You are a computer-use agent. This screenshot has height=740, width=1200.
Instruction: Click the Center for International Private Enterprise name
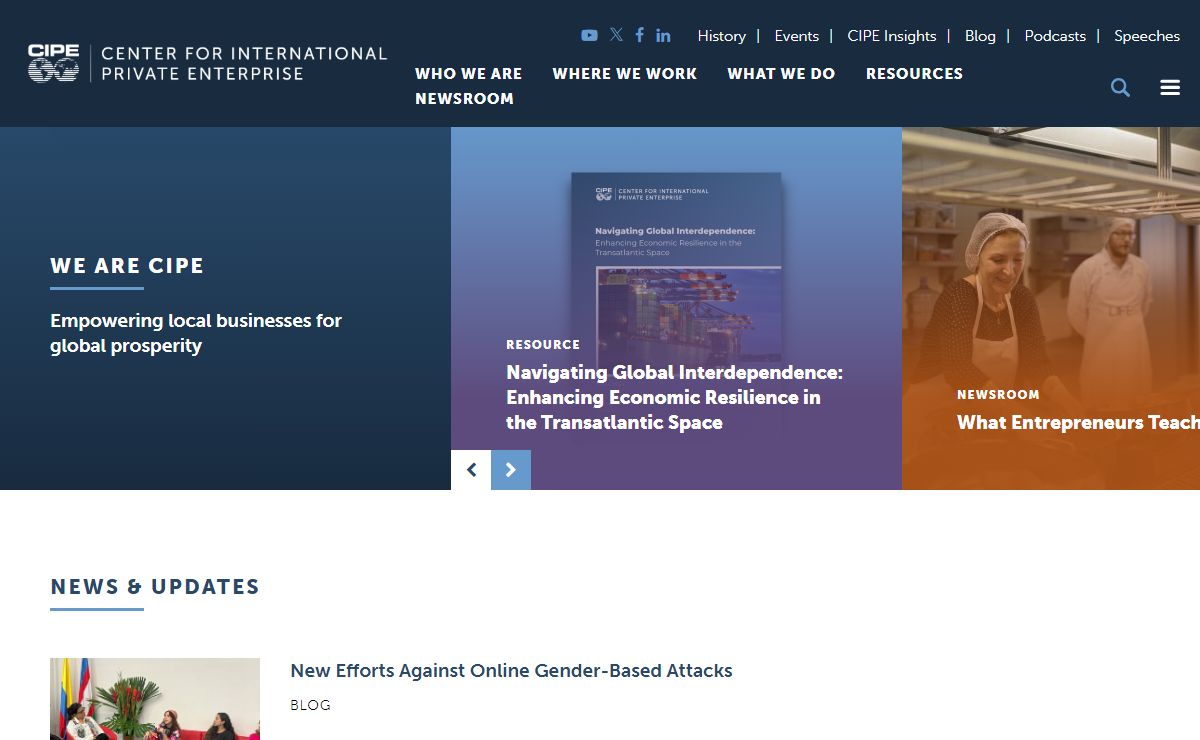click(244, 63)
